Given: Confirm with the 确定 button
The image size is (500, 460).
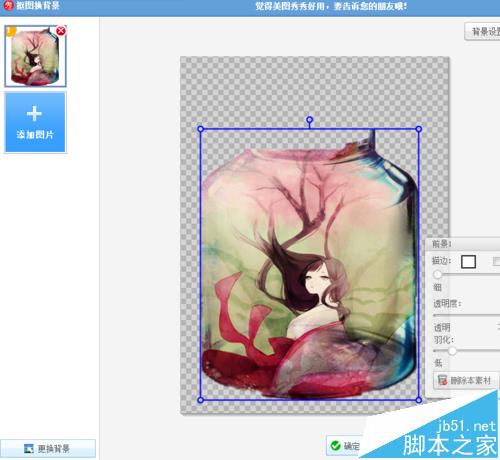Looking at the screenshot, I should [345, 446].
